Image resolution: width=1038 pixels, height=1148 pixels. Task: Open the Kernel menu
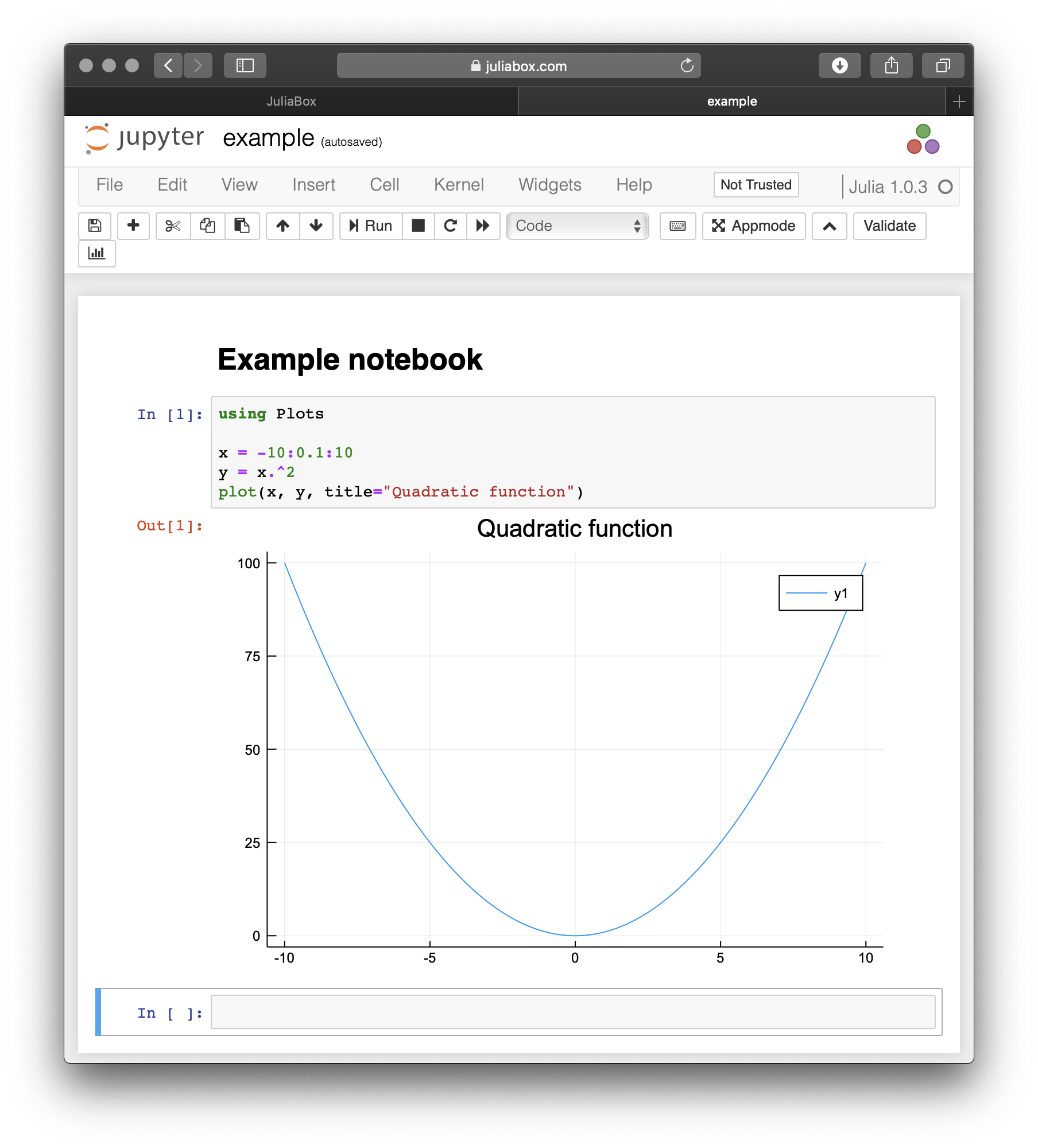[x=459, y=185]
